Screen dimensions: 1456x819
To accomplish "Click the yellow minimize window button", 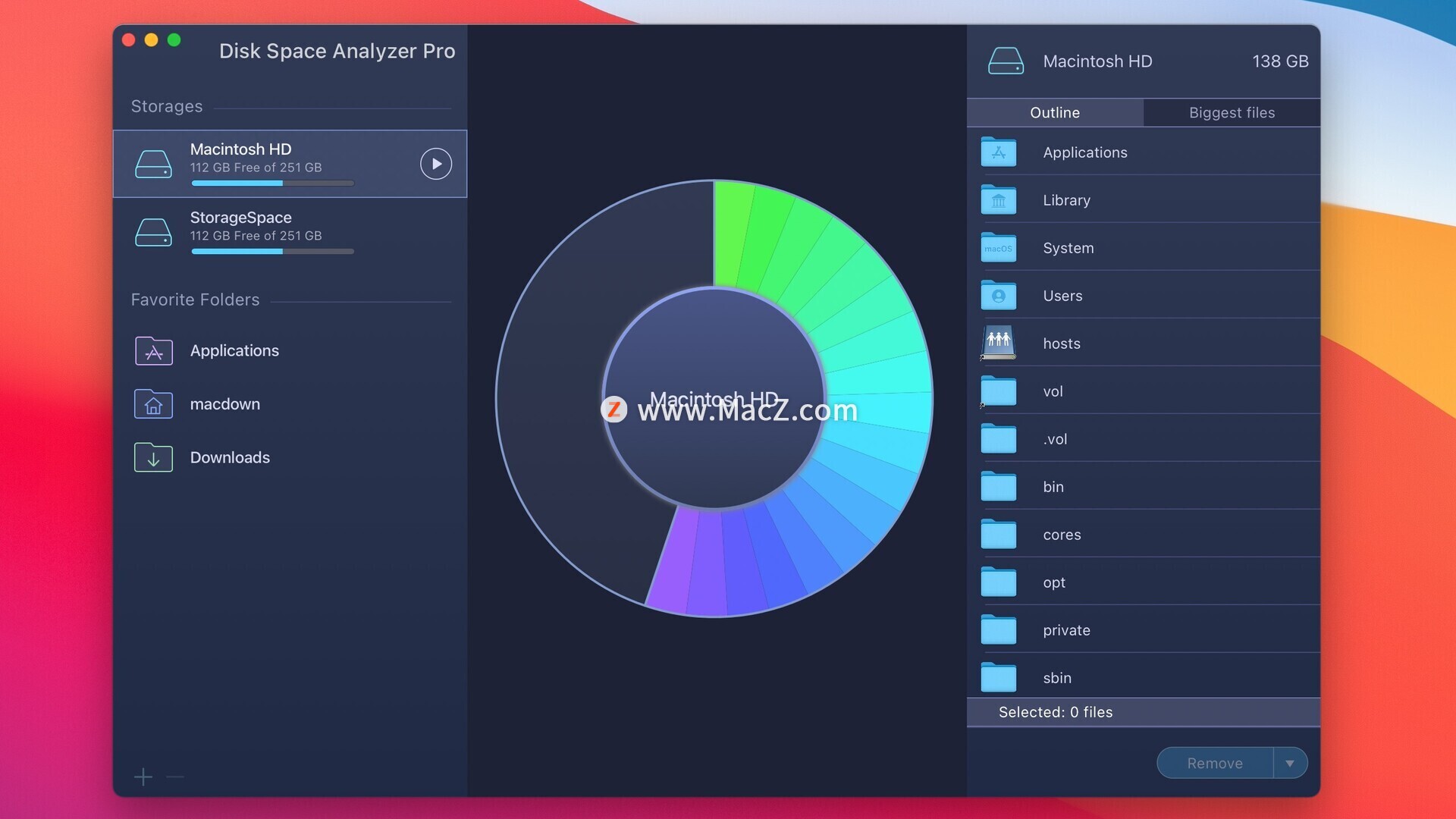I will tap(152, 40).
